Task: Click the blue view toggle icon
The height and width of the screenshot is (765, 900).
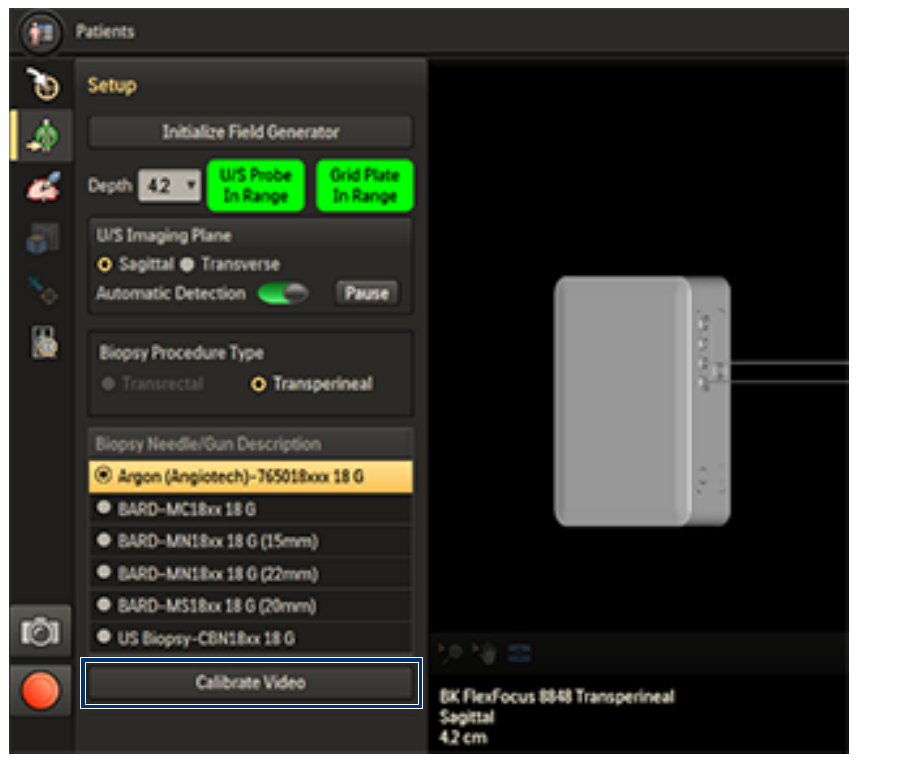Action: click(x=519, y=653)
